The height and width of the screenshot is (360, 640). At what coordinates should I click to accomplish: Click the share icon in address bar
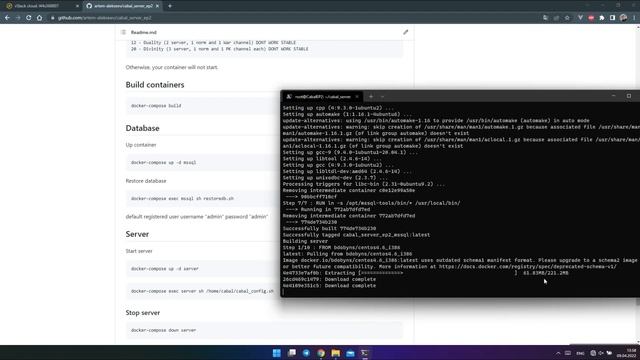tap(556, 18)
